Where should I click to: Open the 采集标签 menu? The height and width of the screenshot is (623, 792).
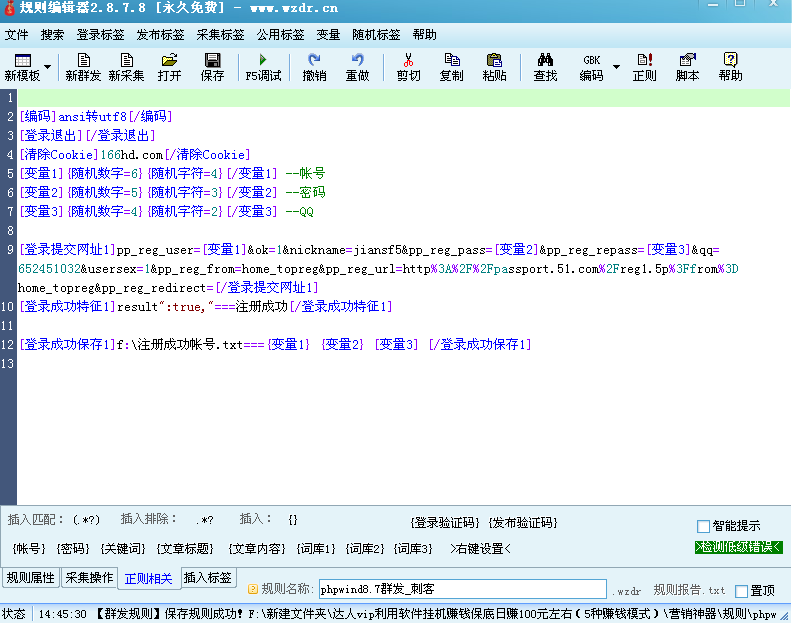point(220,34)
